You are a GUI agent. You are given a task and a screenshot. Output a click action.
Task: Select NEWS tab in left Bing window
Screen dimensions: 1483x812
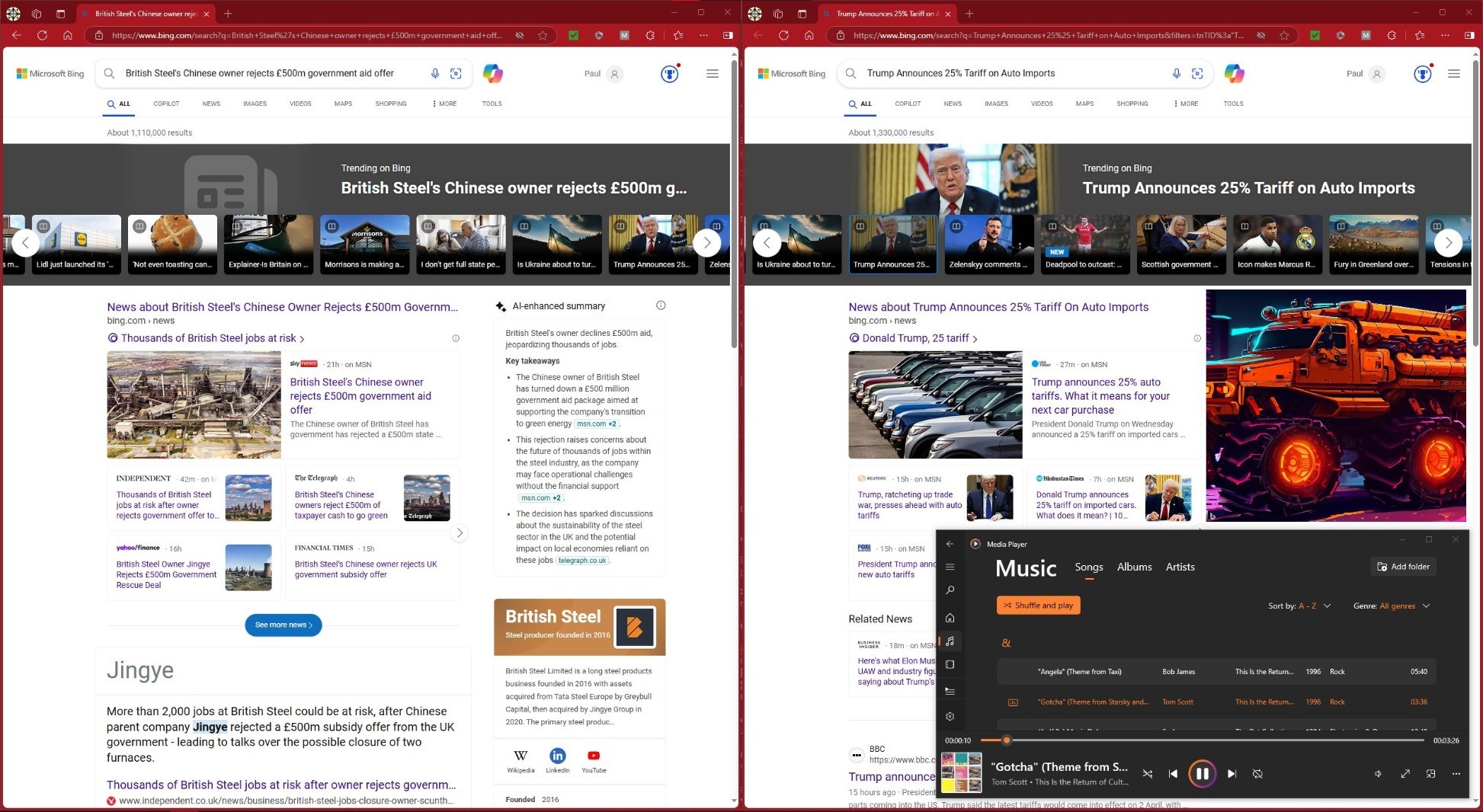(x=211, y=104)
